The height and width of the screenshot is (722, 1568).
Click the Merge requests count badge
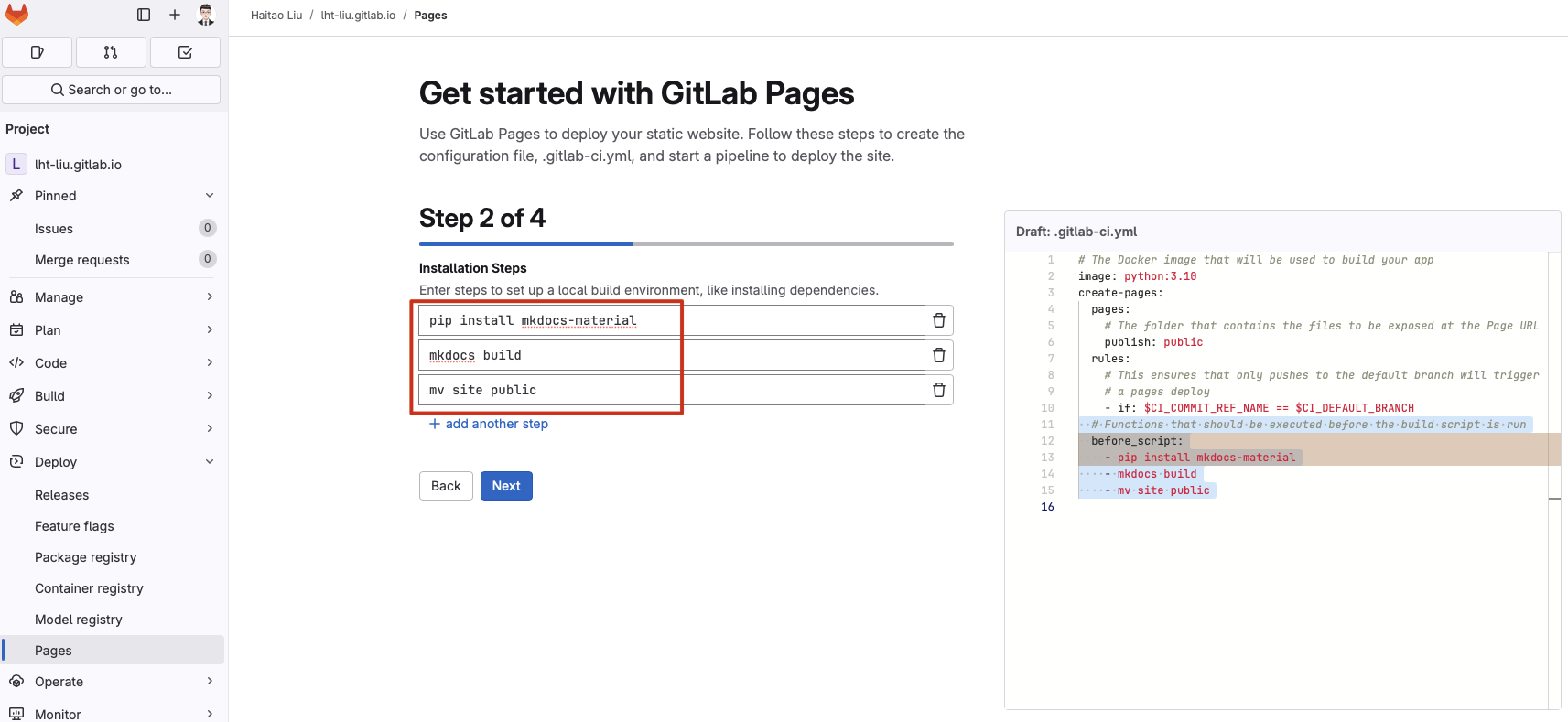208,259
